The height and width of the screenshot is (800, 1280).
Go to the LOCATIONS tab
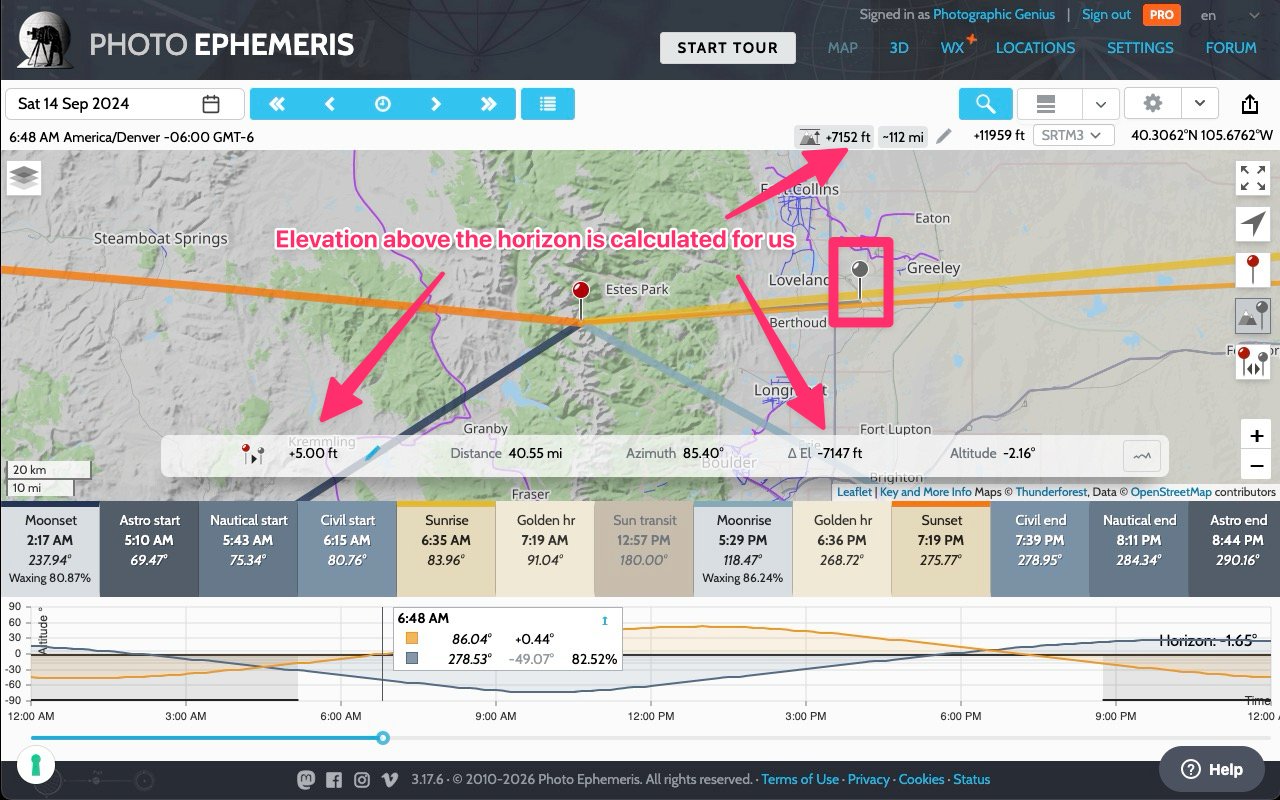[1035, 47]
